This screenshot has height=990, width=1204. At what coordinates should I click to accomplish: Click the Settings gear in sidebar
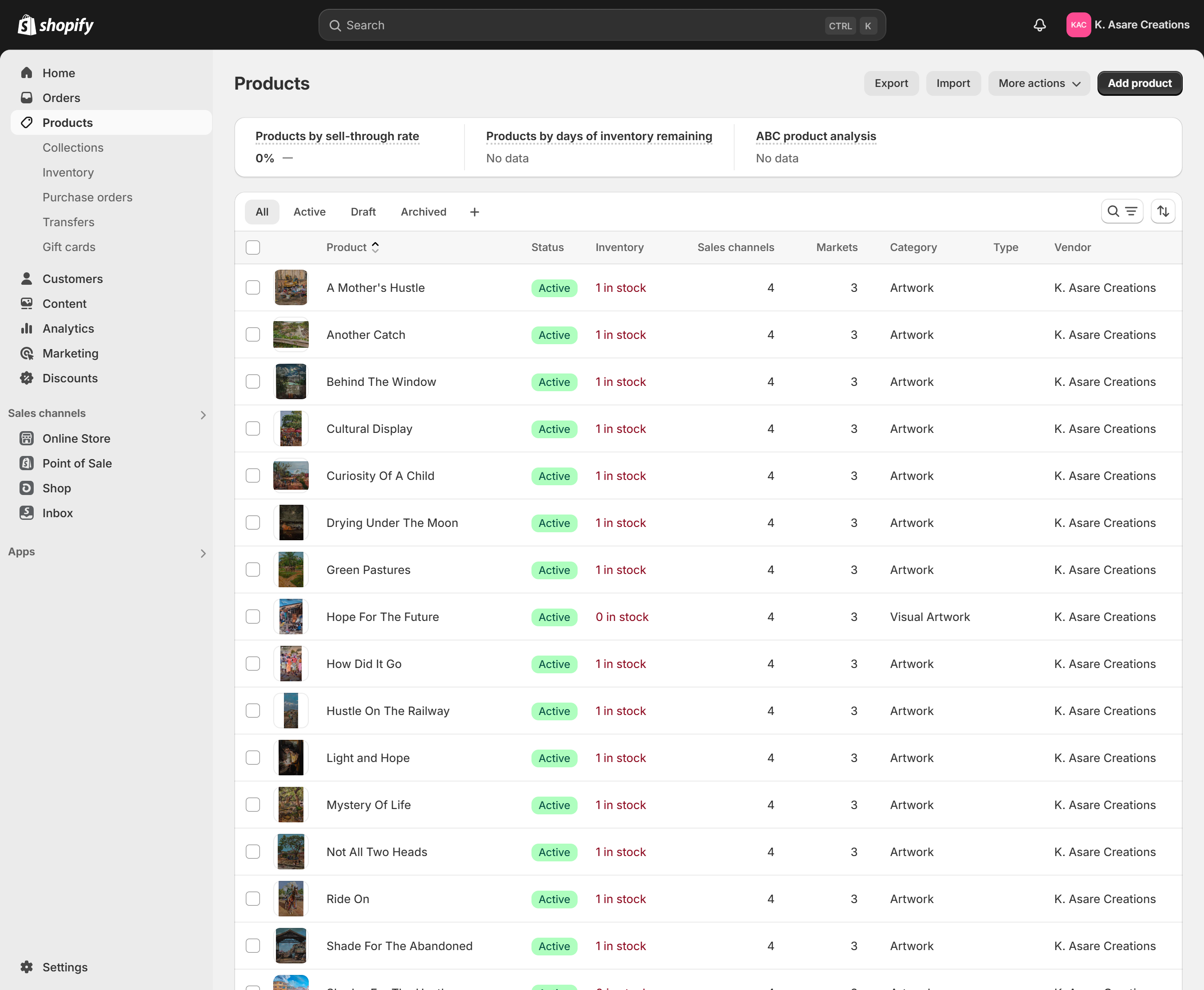(27, 966)
